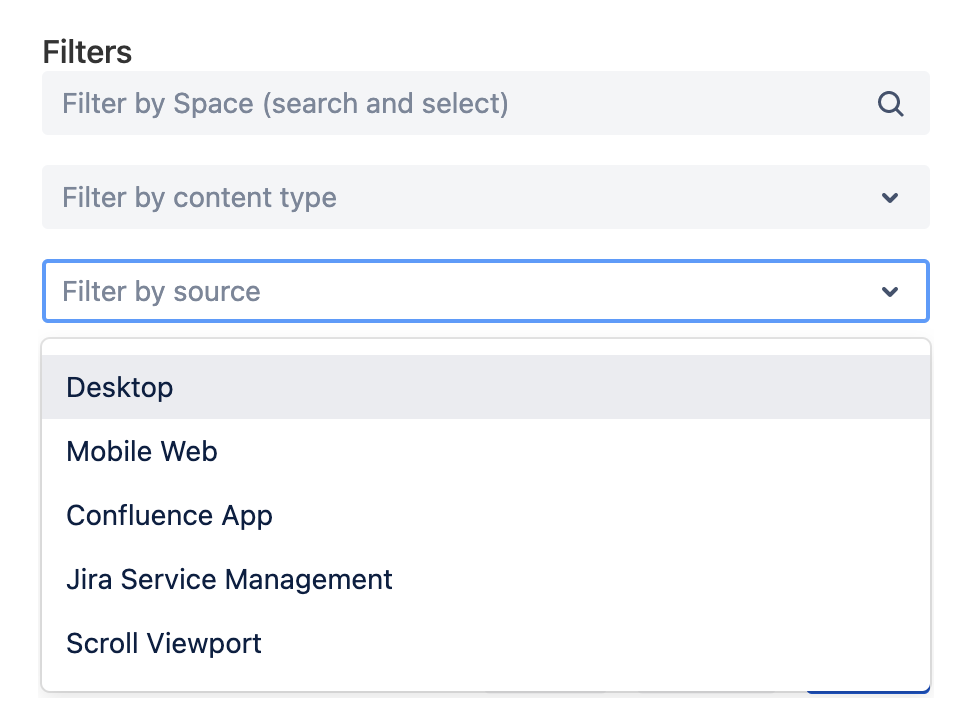Select Desktop from the source list
This screenshot has height=726, width=978.
(120, 388)
